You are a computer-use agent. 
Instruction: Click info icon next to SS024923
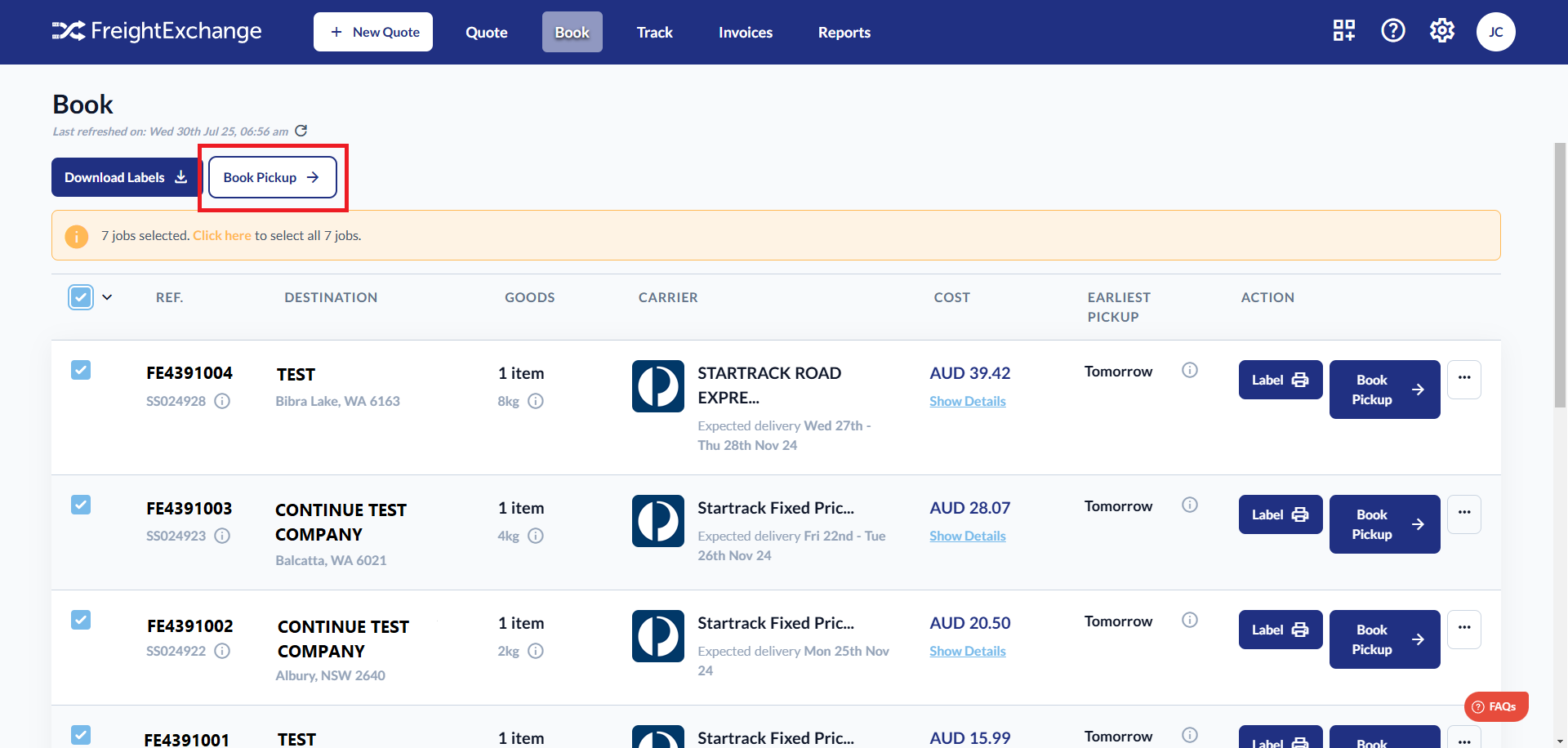(x=222, y=536)
